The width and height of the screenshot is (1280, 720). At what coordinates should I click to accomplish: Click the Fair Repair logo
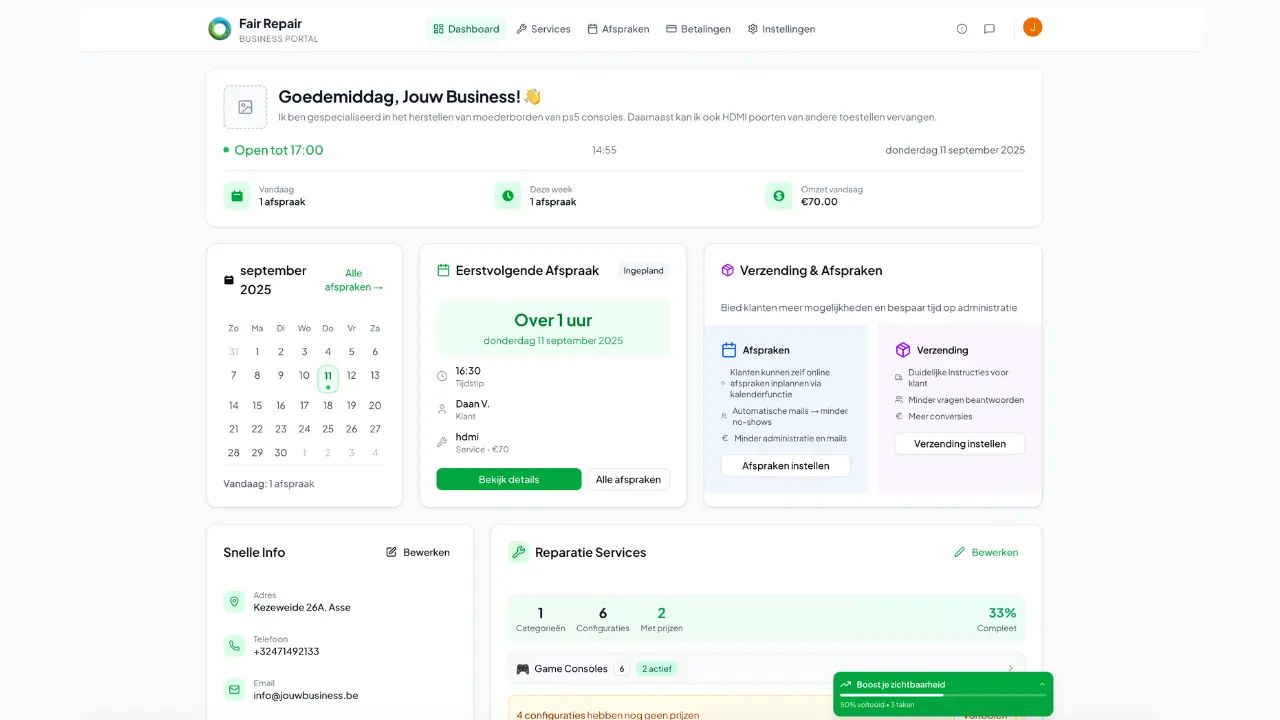point(219,28)
